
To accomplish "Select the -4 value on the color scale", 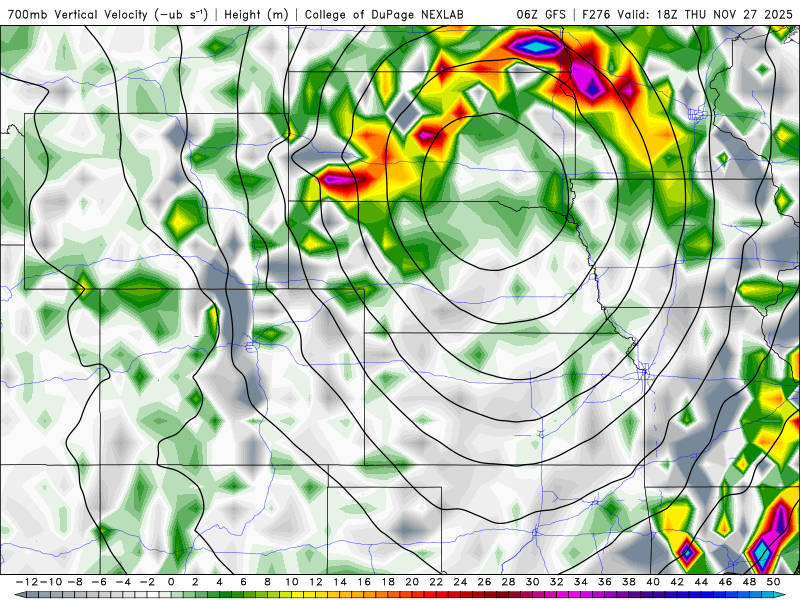I will pyautogui.click(x=123, y=582).
